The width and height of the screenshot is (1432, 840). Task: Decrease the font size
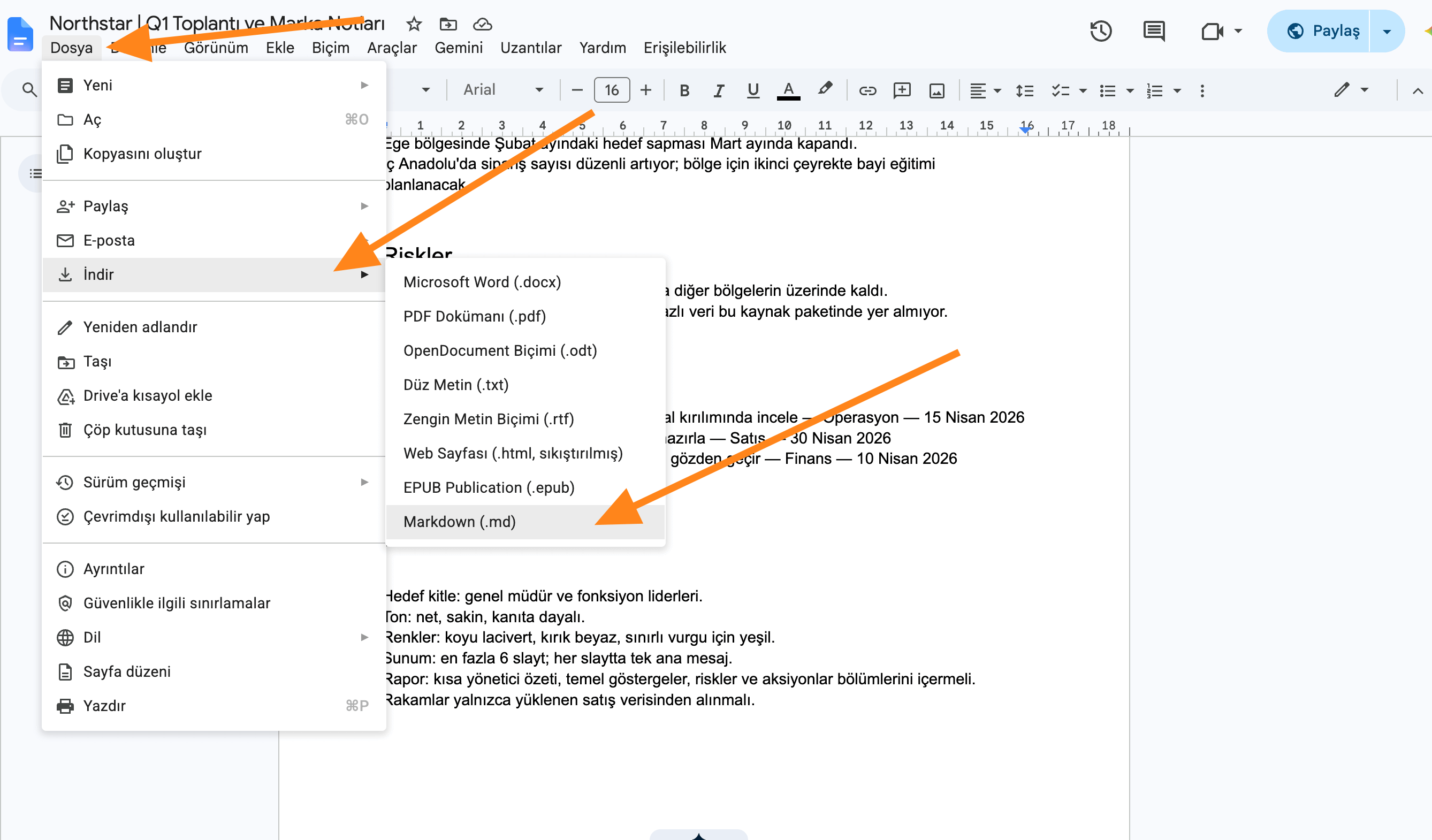[x=577, y=90]
